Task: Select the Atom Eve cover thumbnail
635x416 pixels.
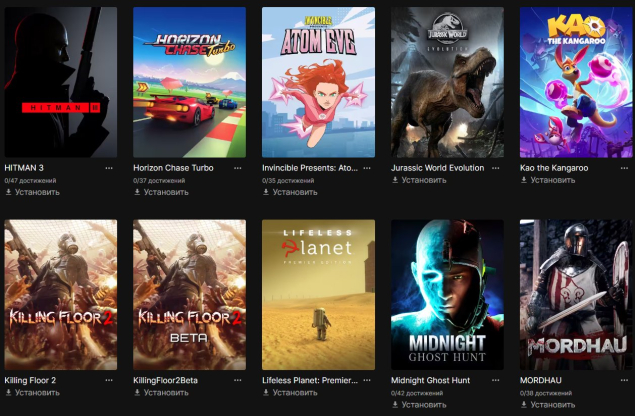Action: [318, 82]
